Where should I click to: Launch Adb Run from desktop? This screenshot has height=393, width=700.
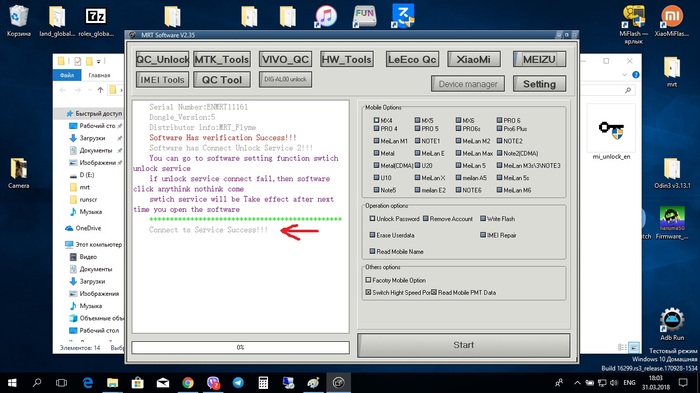pyautogui.click(x=672, y=324)
